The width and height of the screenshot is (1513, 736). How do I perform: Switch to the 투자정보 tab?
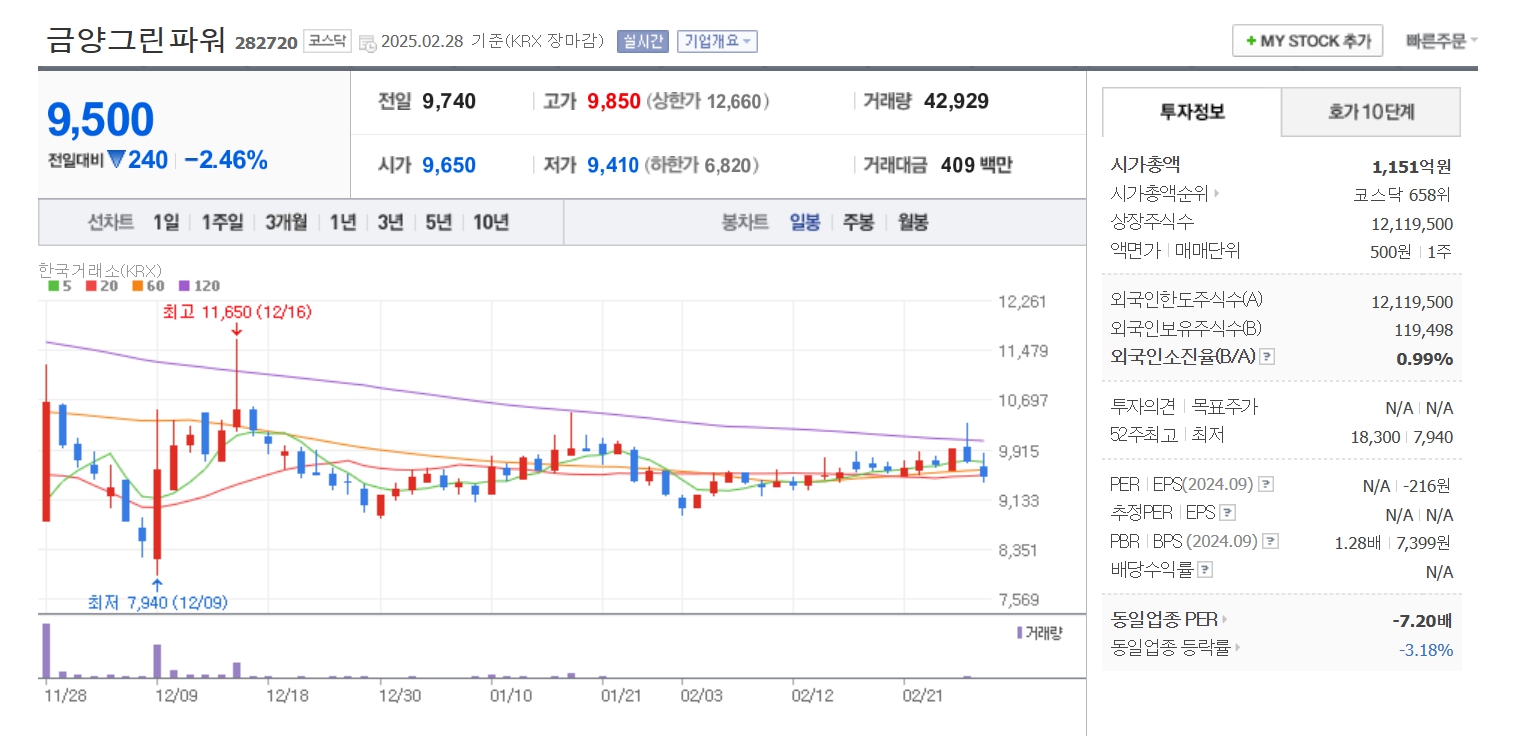1191,112
